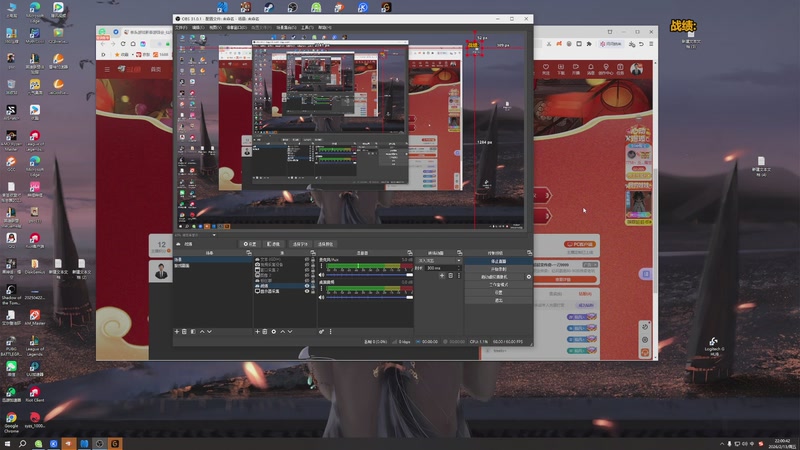Open the hamburger menu on the red website
The width and height of the screenshot is (800, 450).
click(x=107, y=69)
